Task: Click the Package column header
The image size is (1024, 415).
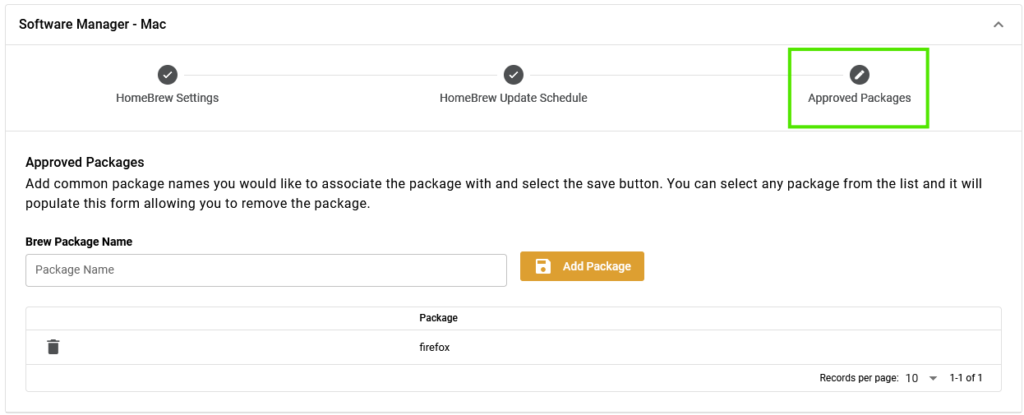Action: coord(438,318)
